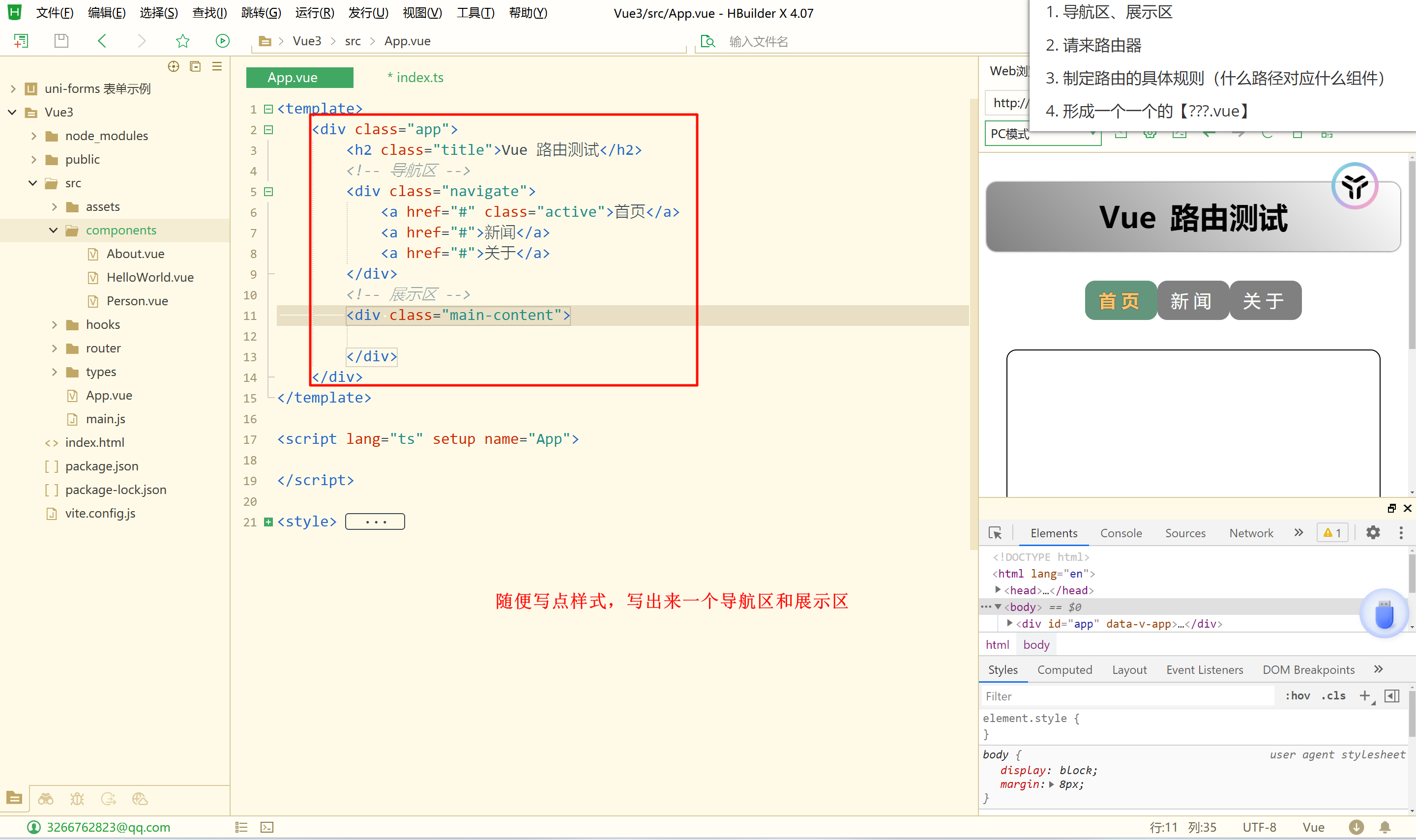Click the back navigation arrow icon
The image size is (1416, 840).
[102, 41]
